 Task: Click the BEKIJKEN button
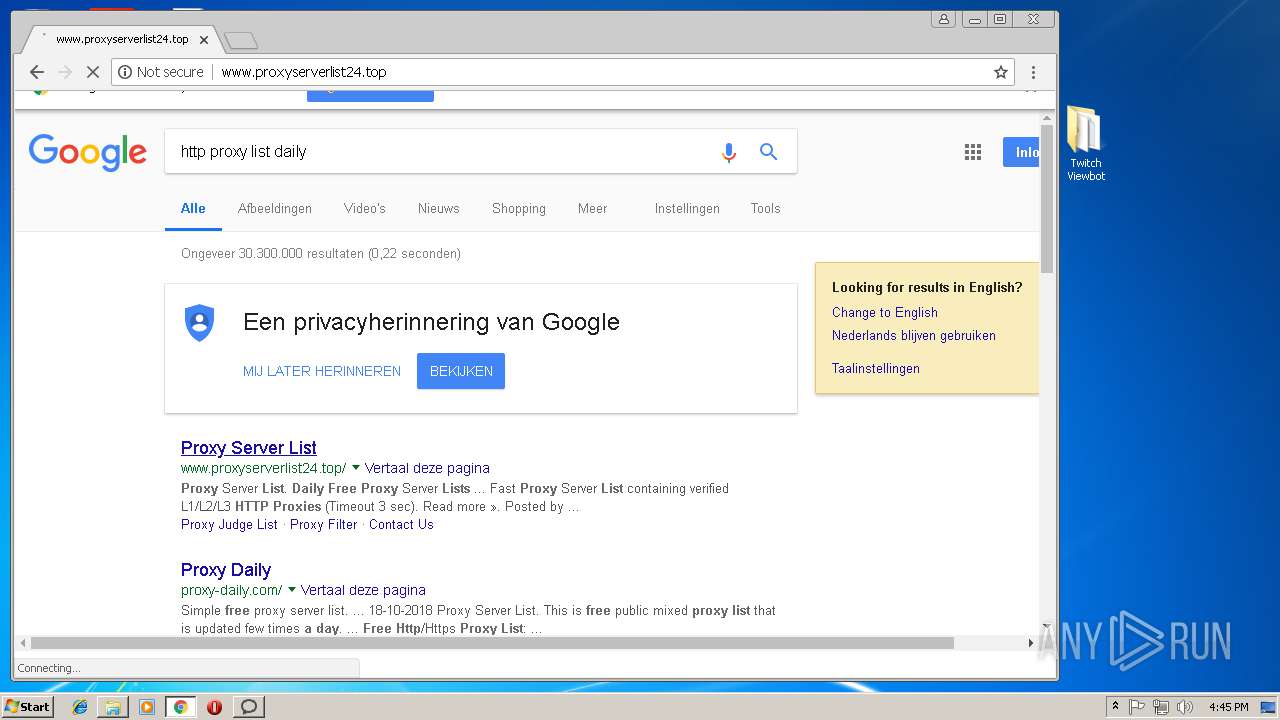[461, 371]
